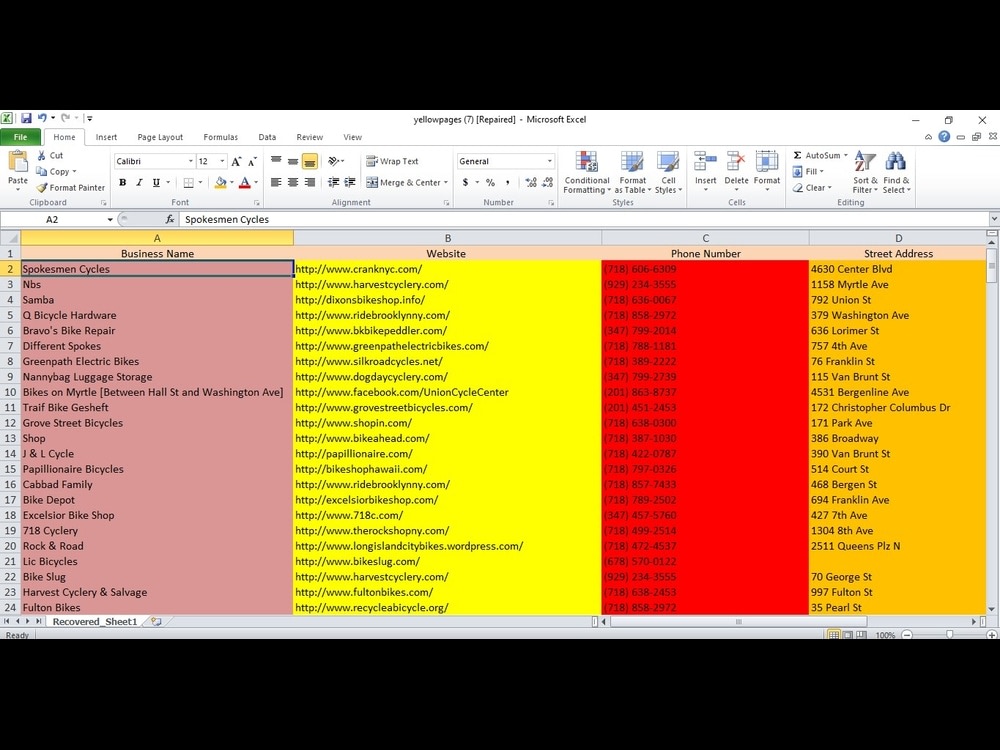Increase decimal places
Viewport: 1000px width, 750px height.
(531, 182)
